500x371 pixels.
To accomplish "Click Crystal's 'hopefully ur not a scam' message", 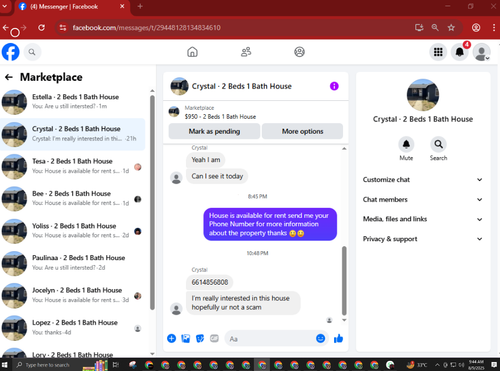I will [243, 303].
